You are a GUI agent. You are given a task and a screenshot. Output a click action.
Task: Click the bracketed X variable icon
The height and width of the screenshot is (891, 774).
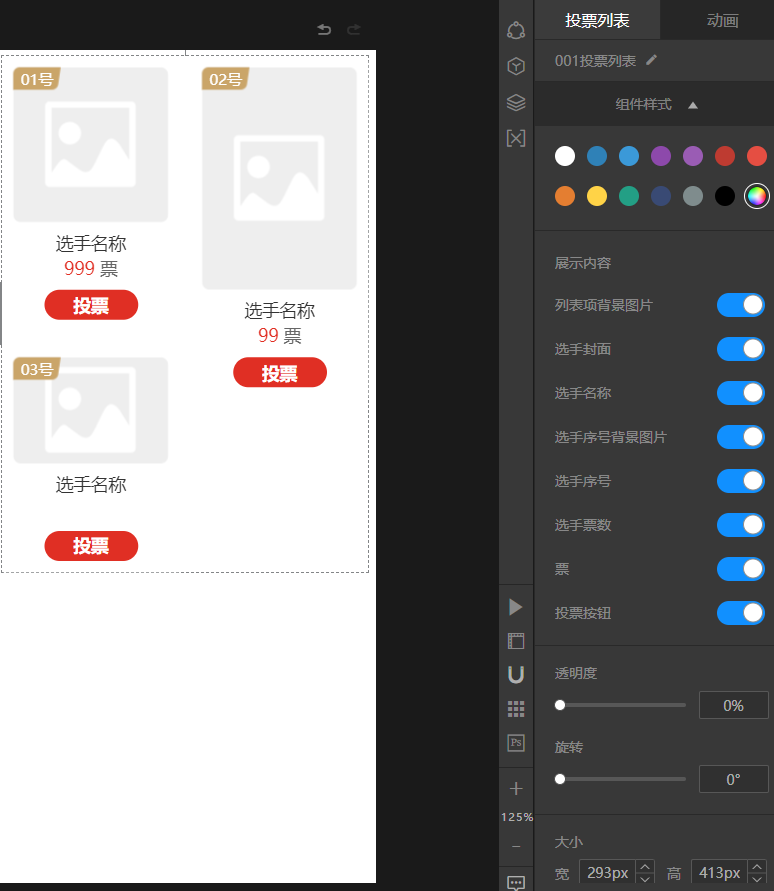point(516,138)
